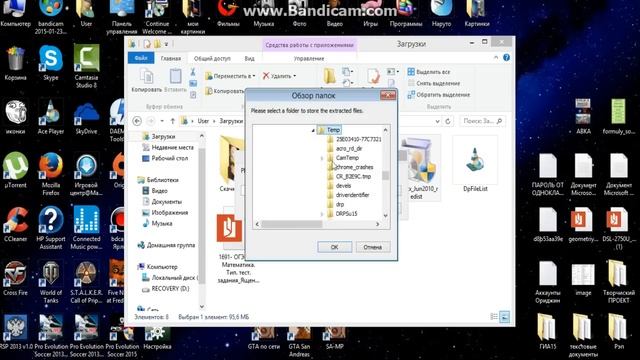
Task: Switch to Общий доступ ribbon tab
Action: [x=212, y=58]
